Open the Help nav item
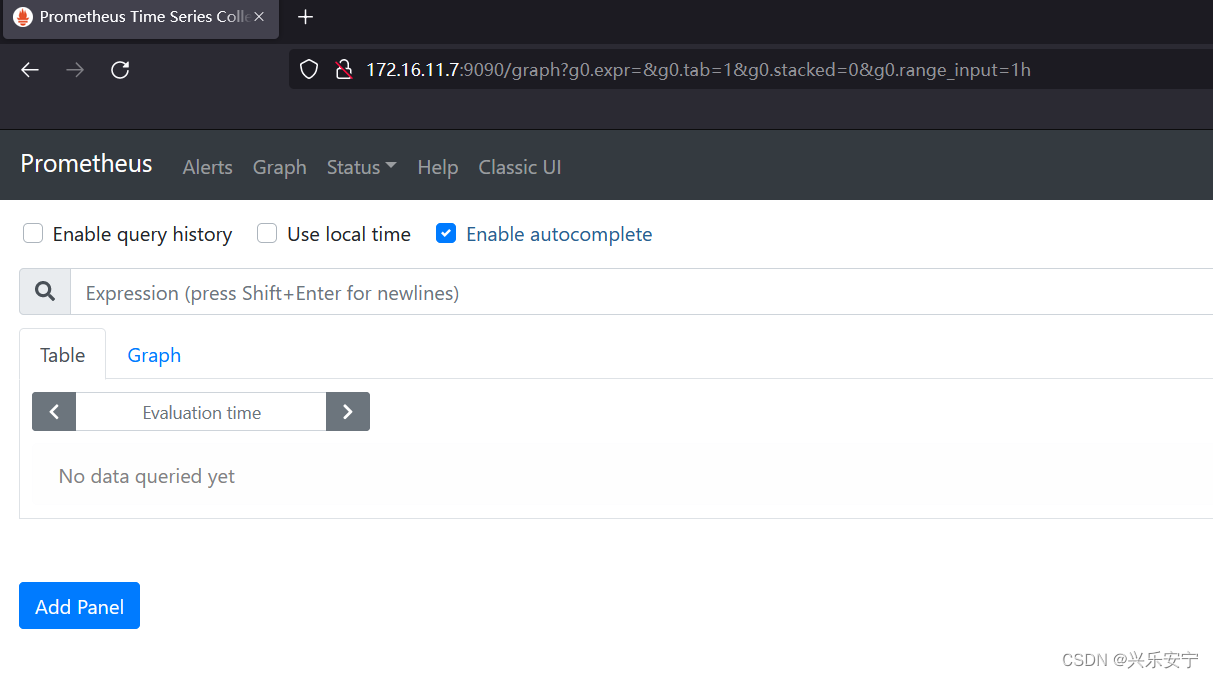The image size is (1213, 678). pos(438,167)
